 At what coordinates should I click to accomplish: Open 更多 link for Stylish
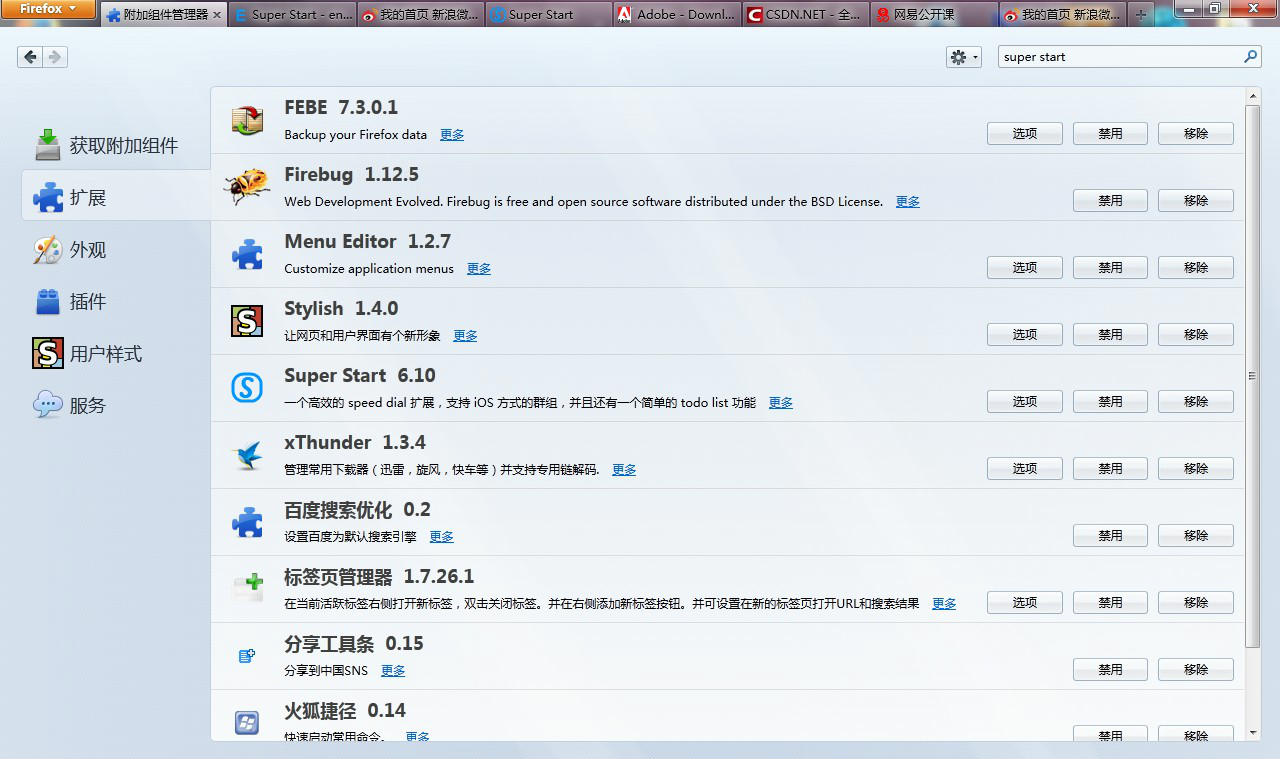466,336
